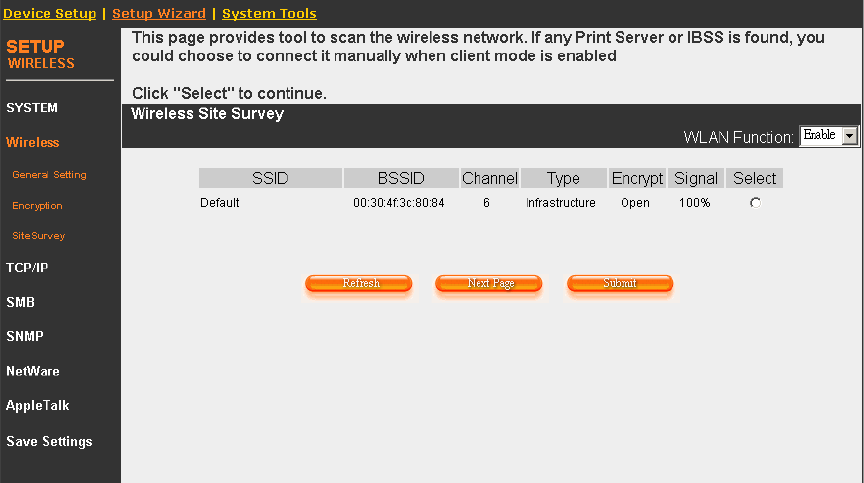Go to wireless General Setting

coord(49,175)
